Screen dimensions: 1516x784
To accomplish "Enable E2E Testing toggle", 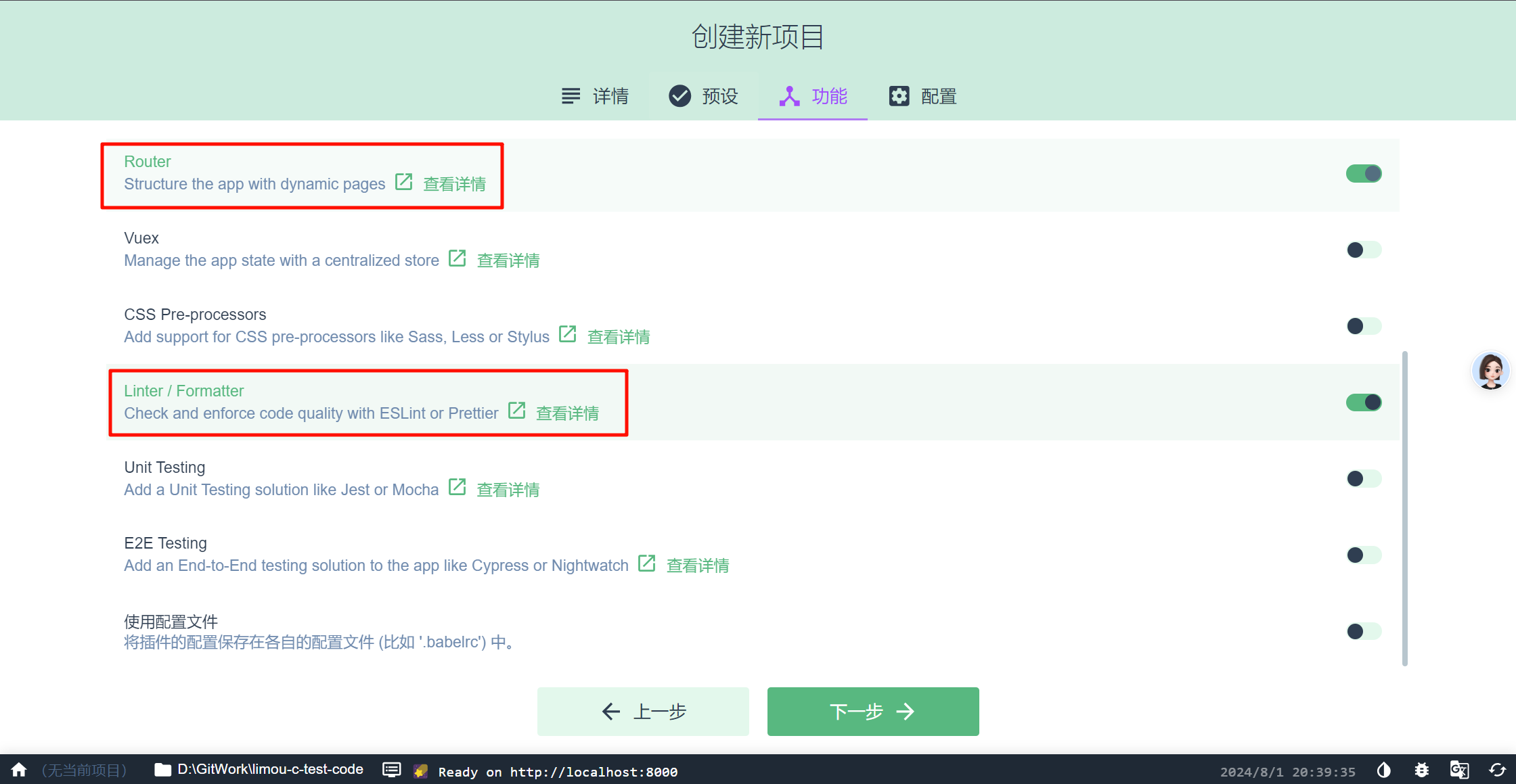I will coord(1364,555).
